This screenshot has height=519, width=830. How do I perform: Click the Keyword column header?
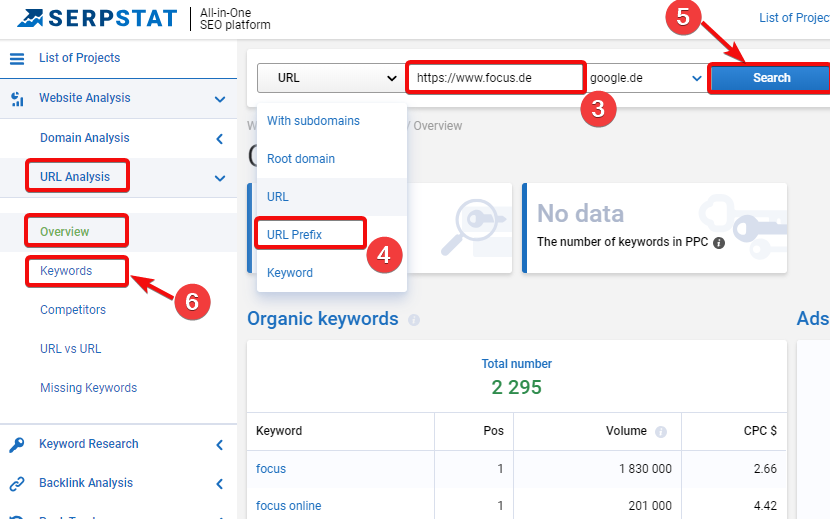point(279,431)
